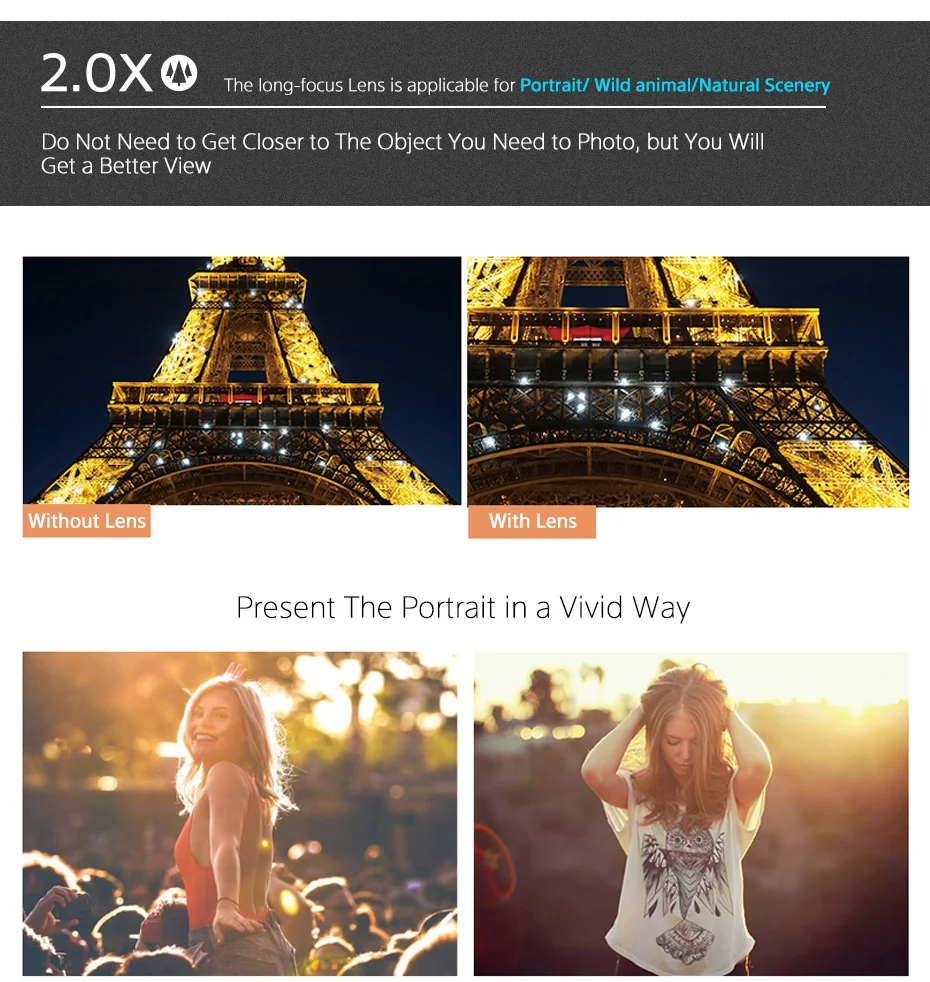Click the tree icon beside 2.0X
930x982 pixels.
179,73
